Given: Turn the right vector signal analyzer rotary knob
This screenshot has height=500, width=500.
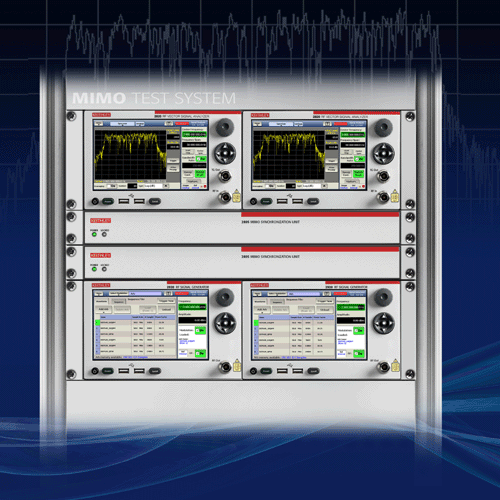Looking at the screenshot, I should coord(383,127).
